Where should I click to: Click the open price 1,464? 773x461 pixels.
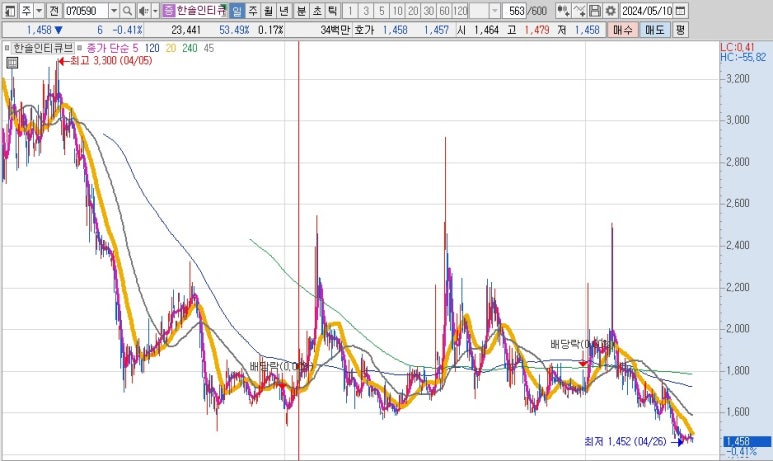coord(486,30)
